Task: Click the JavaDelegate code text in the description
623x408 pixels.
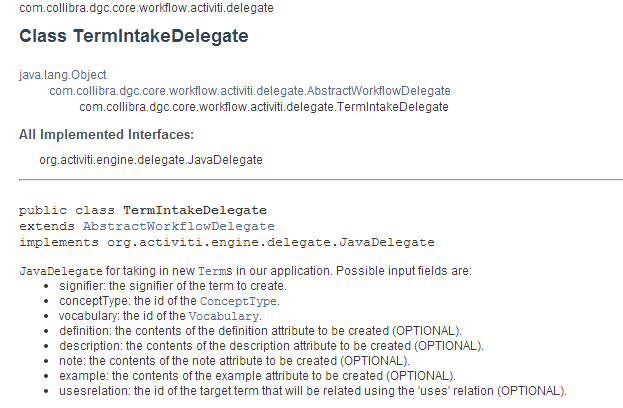Action: point(61,271)
